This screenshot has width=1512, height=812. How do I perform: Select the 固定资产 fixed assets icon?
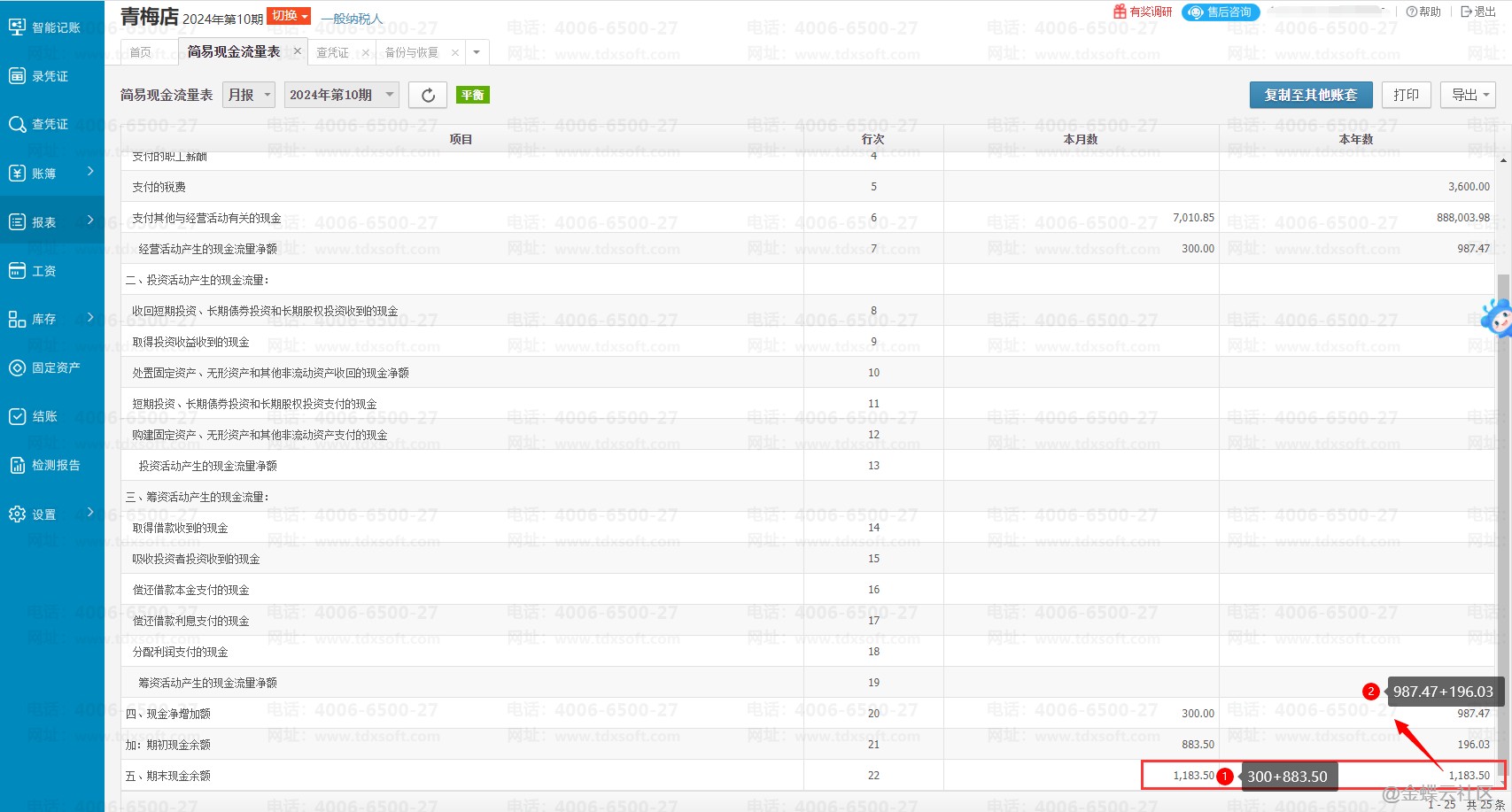tap(17, 367)
